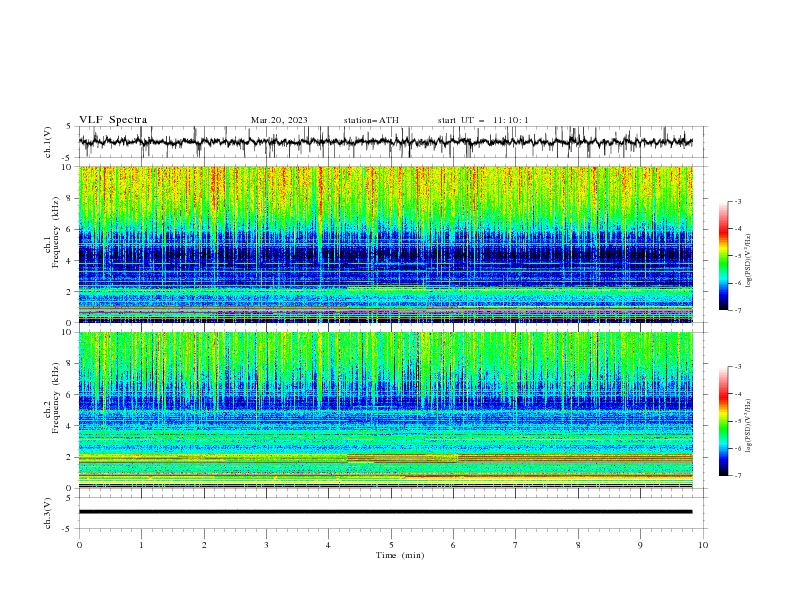
Task: Click the ch.2 frequency tick "2"
Action: [x=70, y=457]
